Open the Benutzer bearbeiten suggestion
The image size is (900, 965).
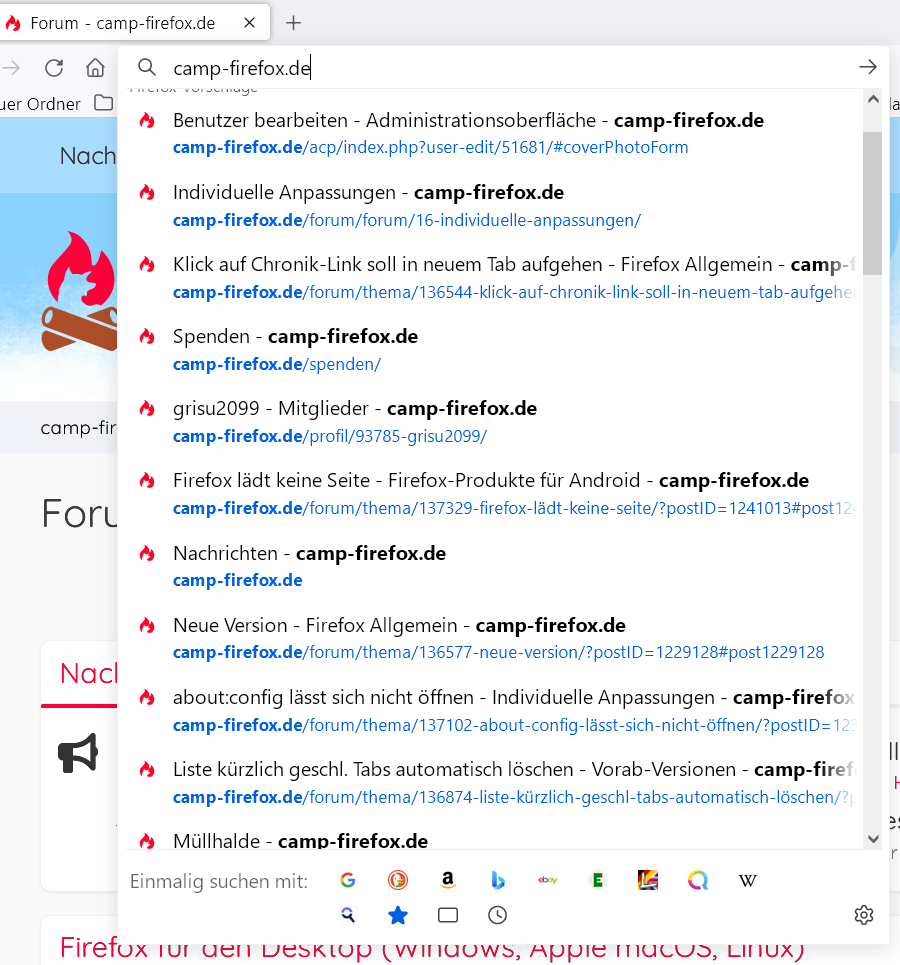pos(494,134)
